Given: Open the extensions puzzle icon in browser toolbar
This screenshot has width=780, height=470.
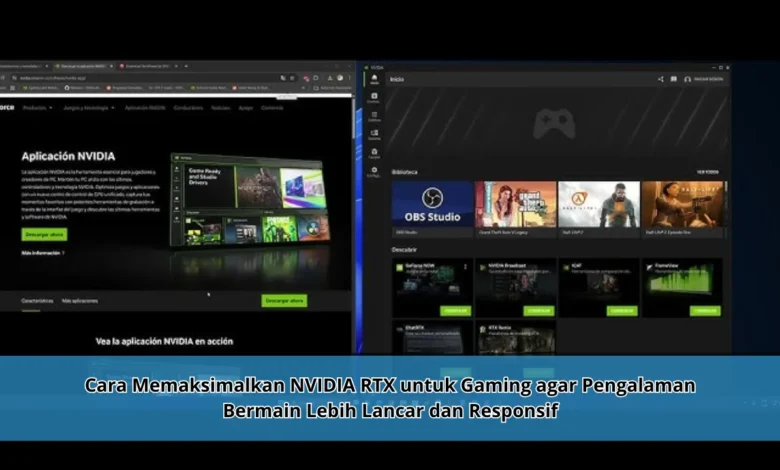Looking at the screenshot, I should pos(316,78).
